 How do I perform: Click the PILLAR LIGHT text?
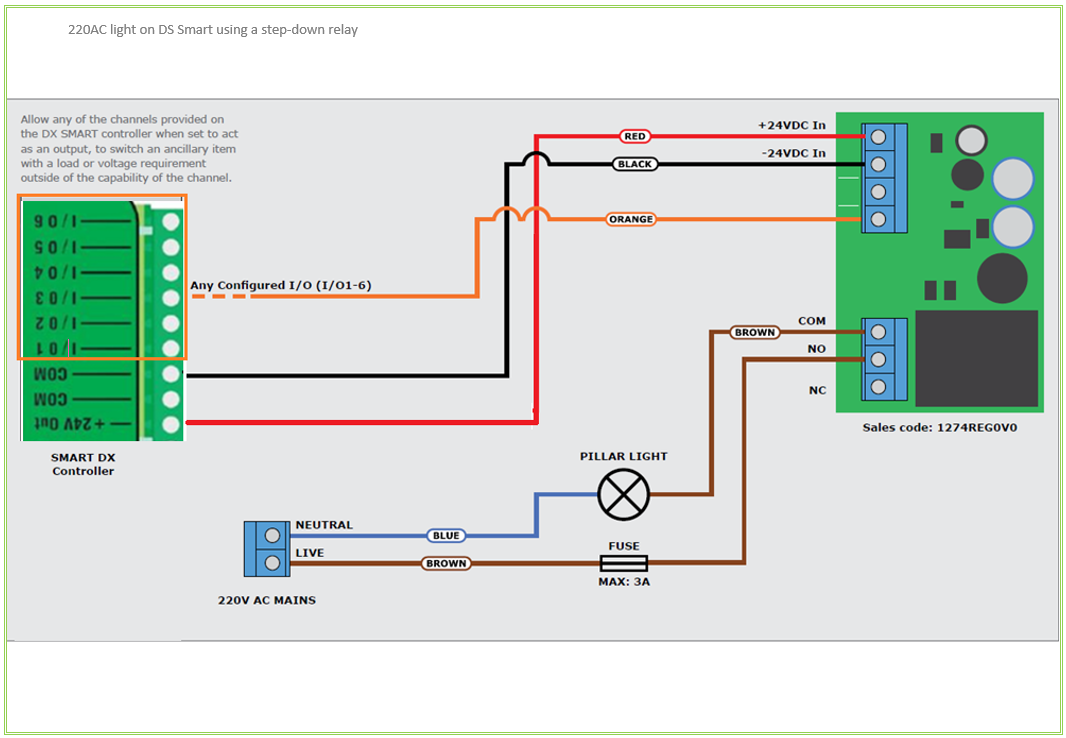623,456
